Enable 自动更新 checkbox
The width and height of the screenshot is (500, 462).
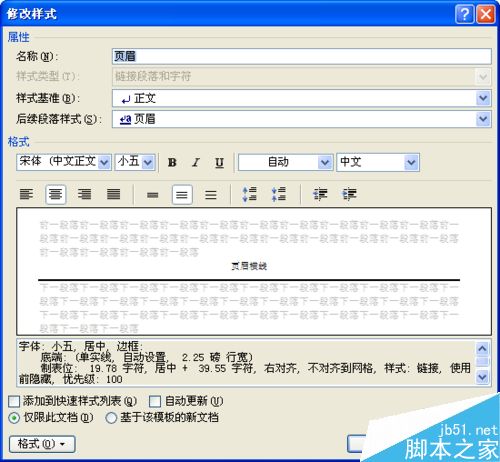pyautogui.click(x=155, y=401)
